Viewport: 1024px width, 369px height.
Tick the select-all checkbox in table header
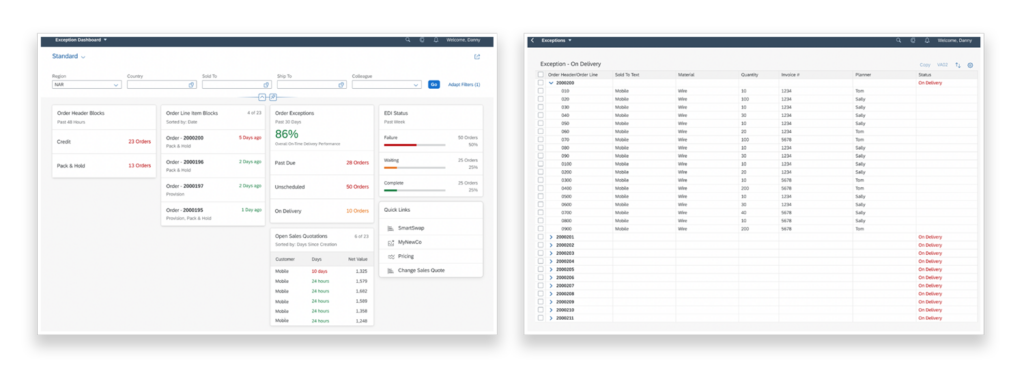tap(540, 75)
